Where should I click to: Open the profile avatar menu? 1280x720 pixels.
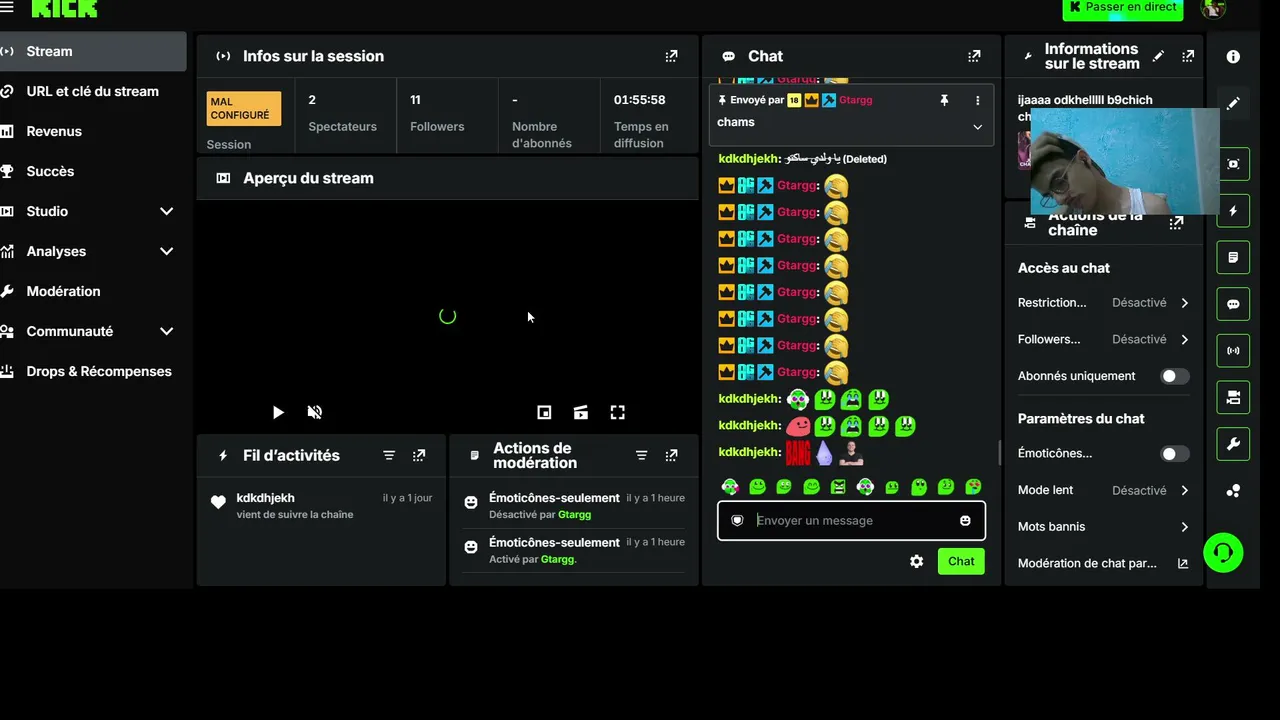(x=1213, y=8)
